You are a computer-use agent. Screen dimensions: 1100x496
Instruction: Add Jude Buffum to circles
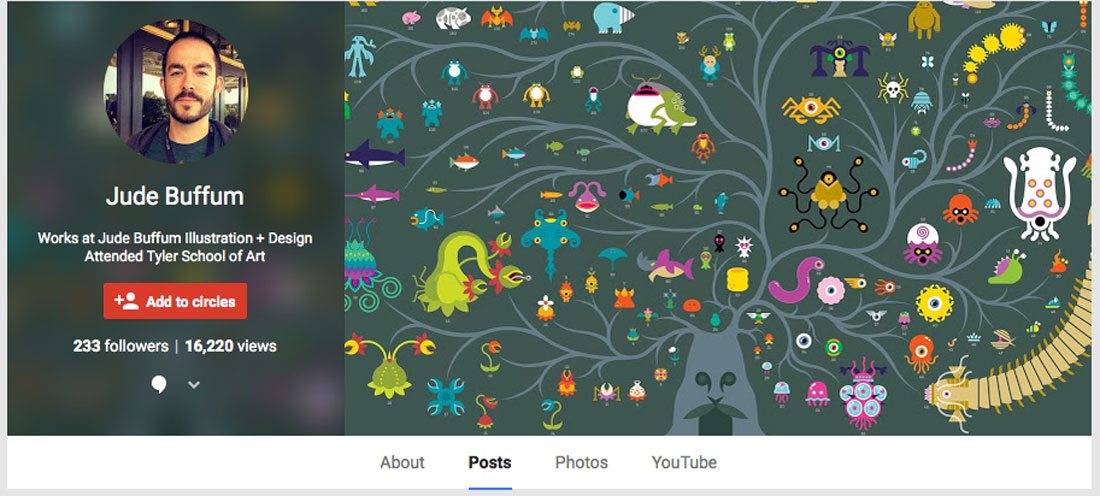[175, 302]
